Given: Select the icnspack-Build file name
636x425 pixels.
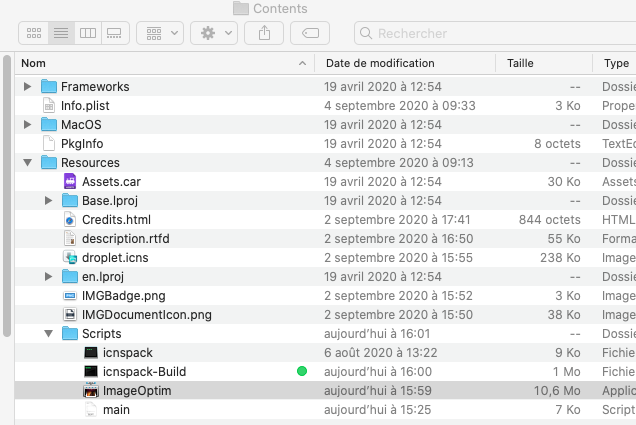Looking at the screenshot, I should (144, 371).
